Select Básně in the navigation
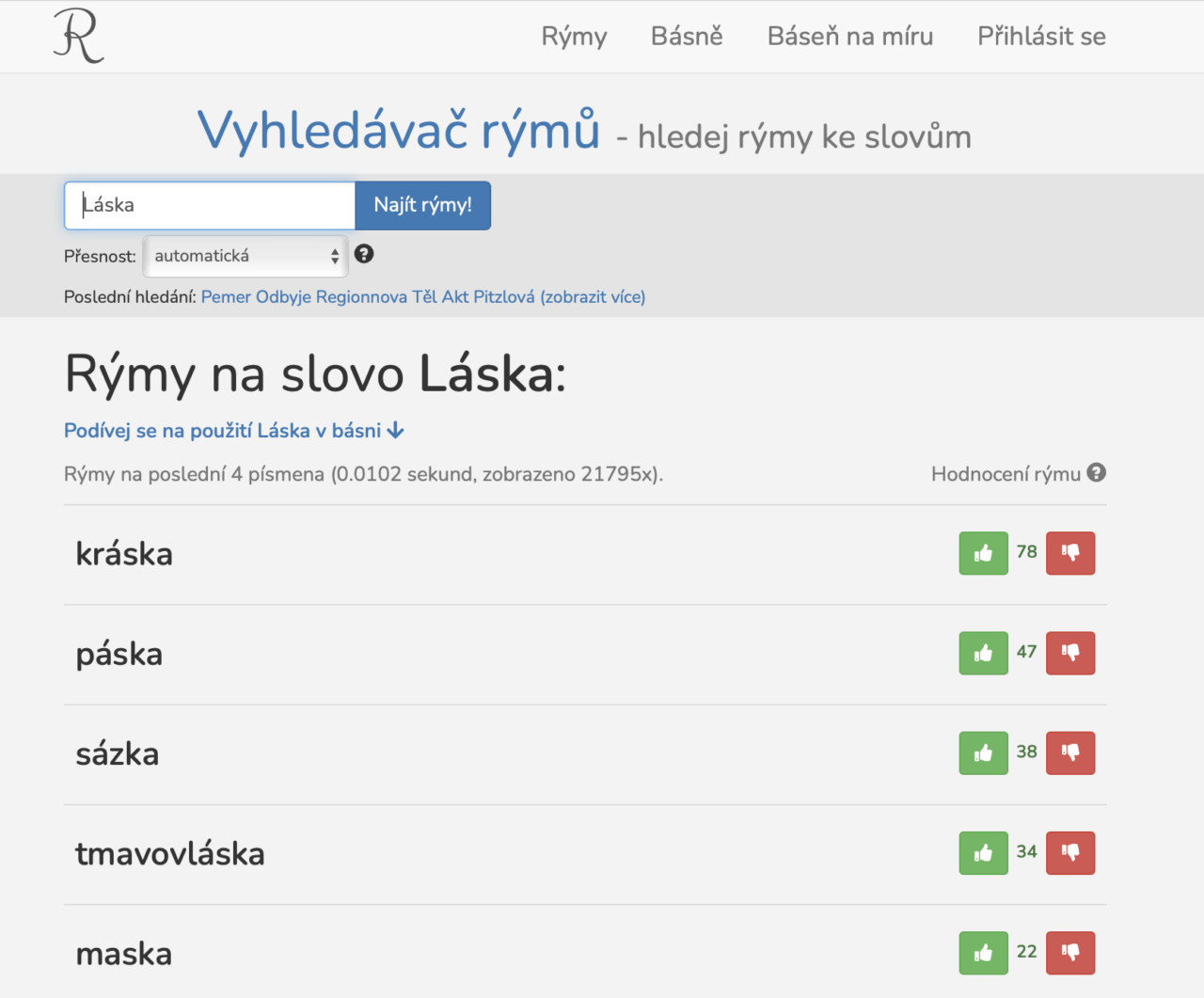This screenshot has width=1204, height=998. tap(687, 36)
